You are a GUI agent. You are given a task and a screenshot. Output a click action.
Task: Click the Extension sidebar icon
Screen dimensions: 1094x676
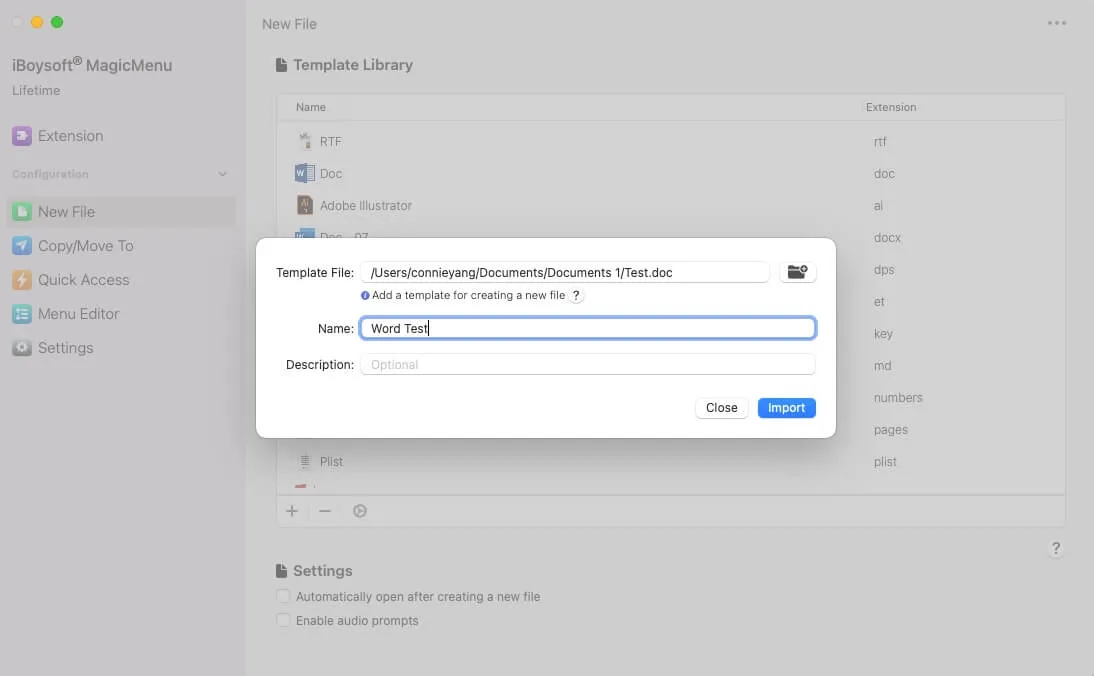(22, 136)
